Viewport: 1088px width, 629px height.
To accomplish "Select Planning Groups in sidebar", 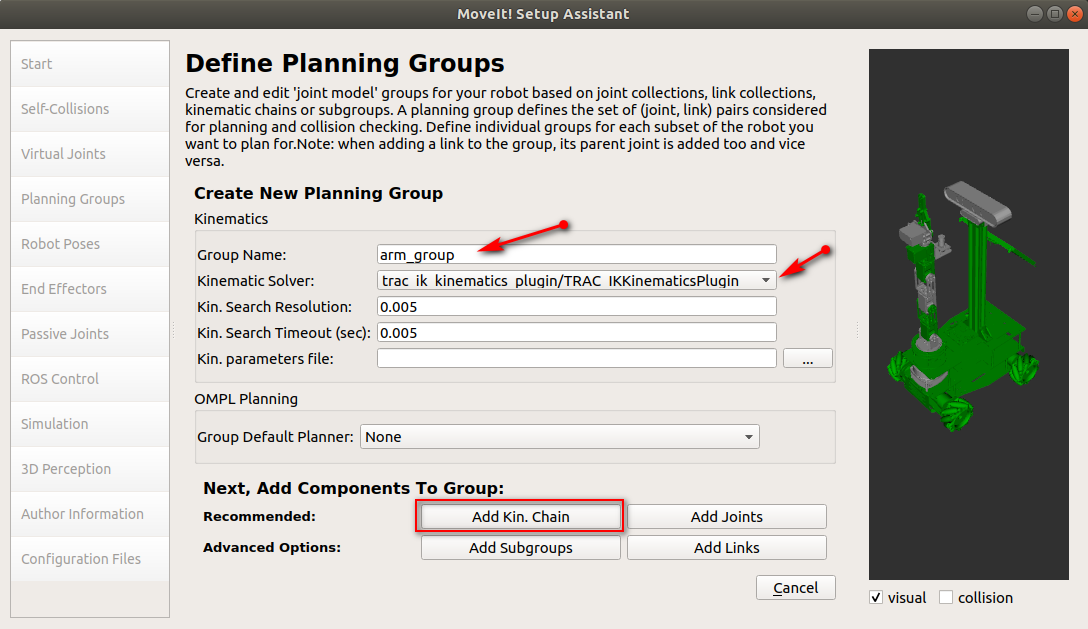I will coord(90,199).
